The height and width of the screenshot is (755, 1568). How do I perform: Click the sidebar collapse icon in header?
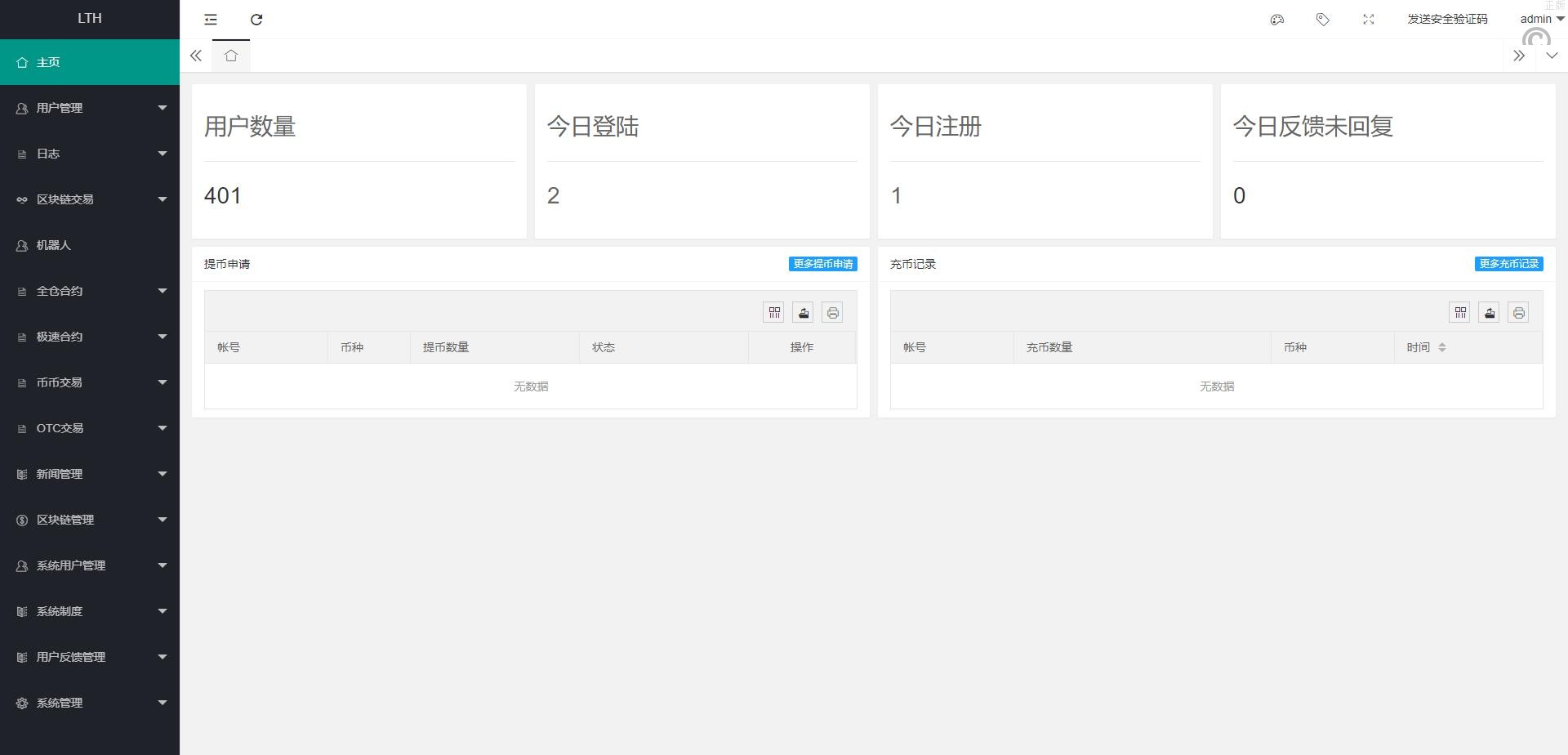(x=211, y=20)
